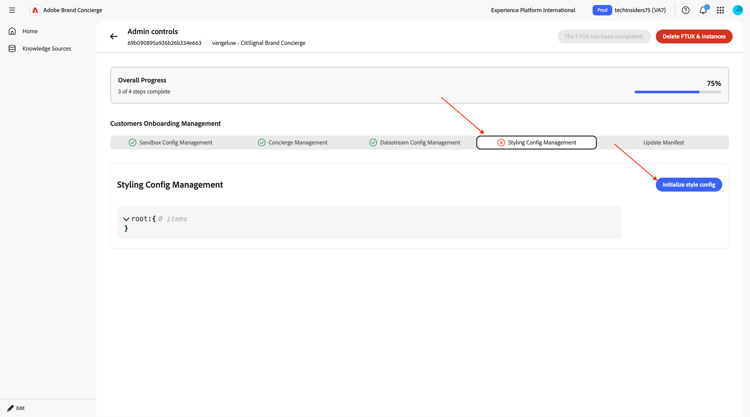Select the Styling Config Management step

click(536, 143)
